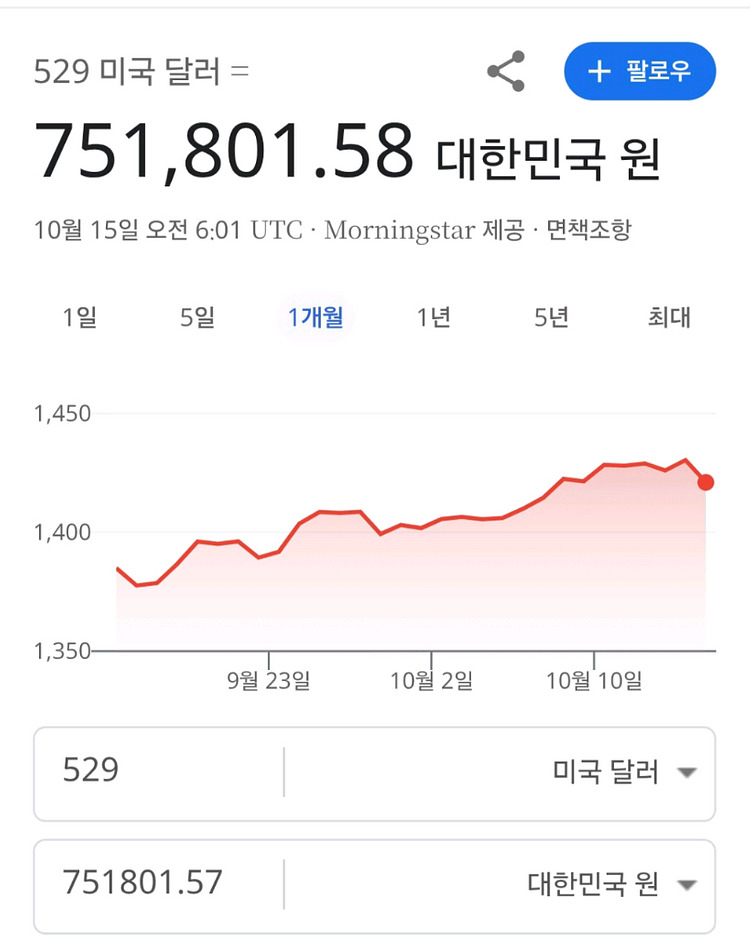Click the 529 amount input field
This screenshot has height=938, width=750.
pyautogui.click(x=160, y=772)
